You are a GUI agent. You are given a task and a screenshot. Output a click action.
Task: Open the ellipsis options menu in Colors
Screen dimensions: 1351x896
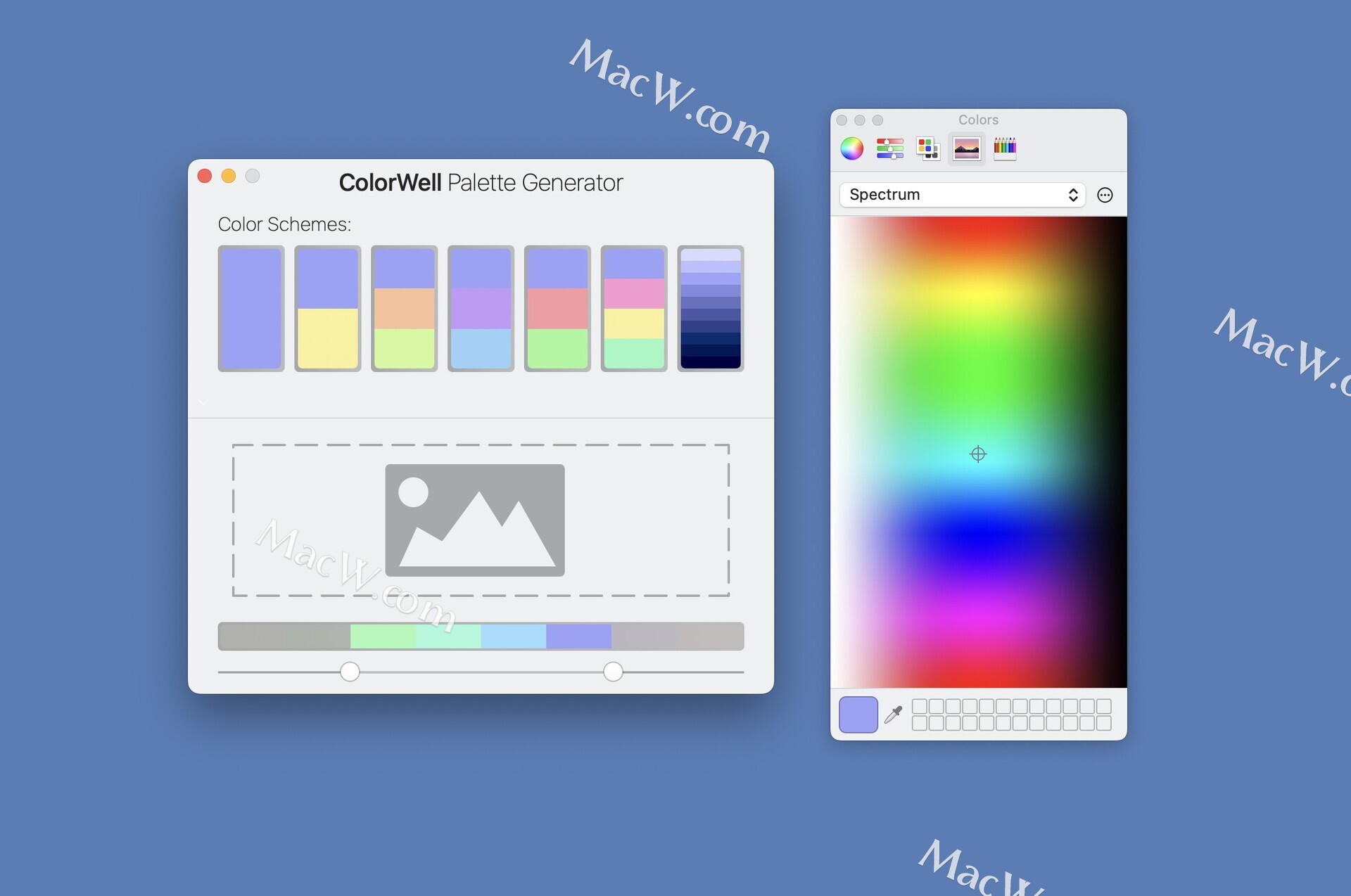point(1105,195)
